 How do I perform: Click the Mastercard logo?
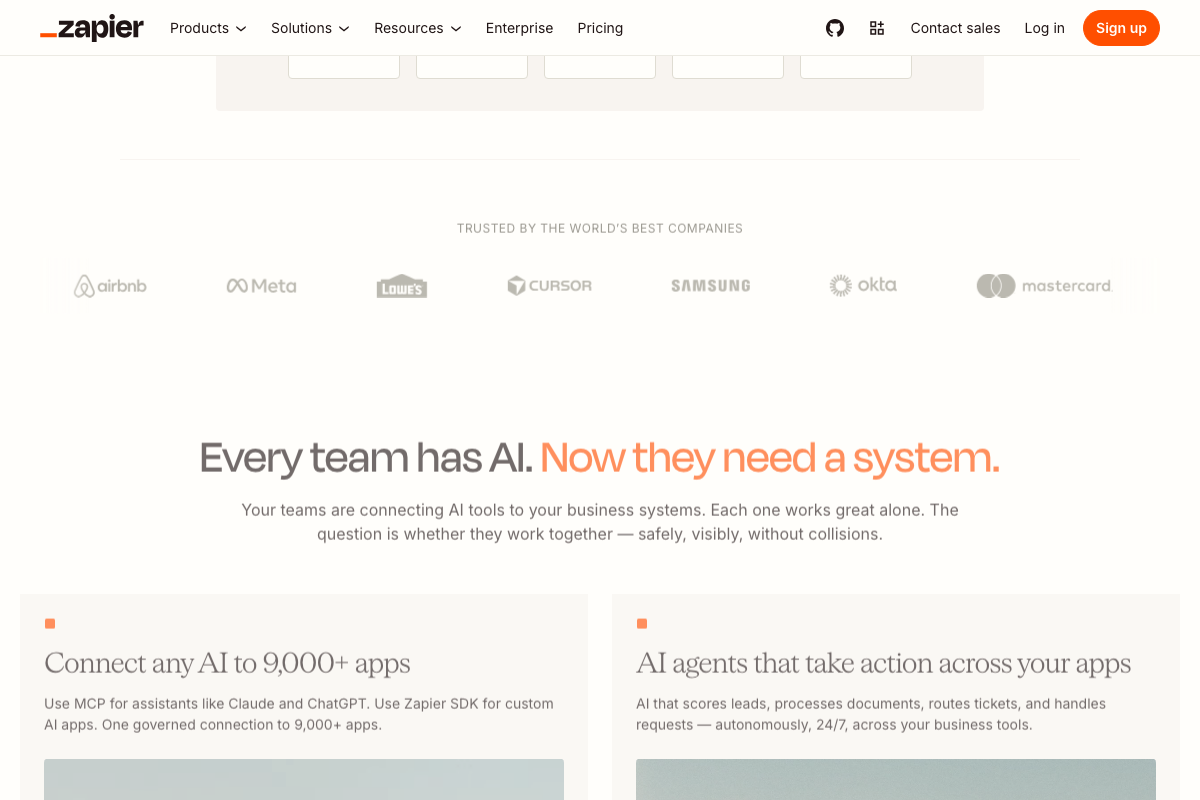[x=1045, y=286]
